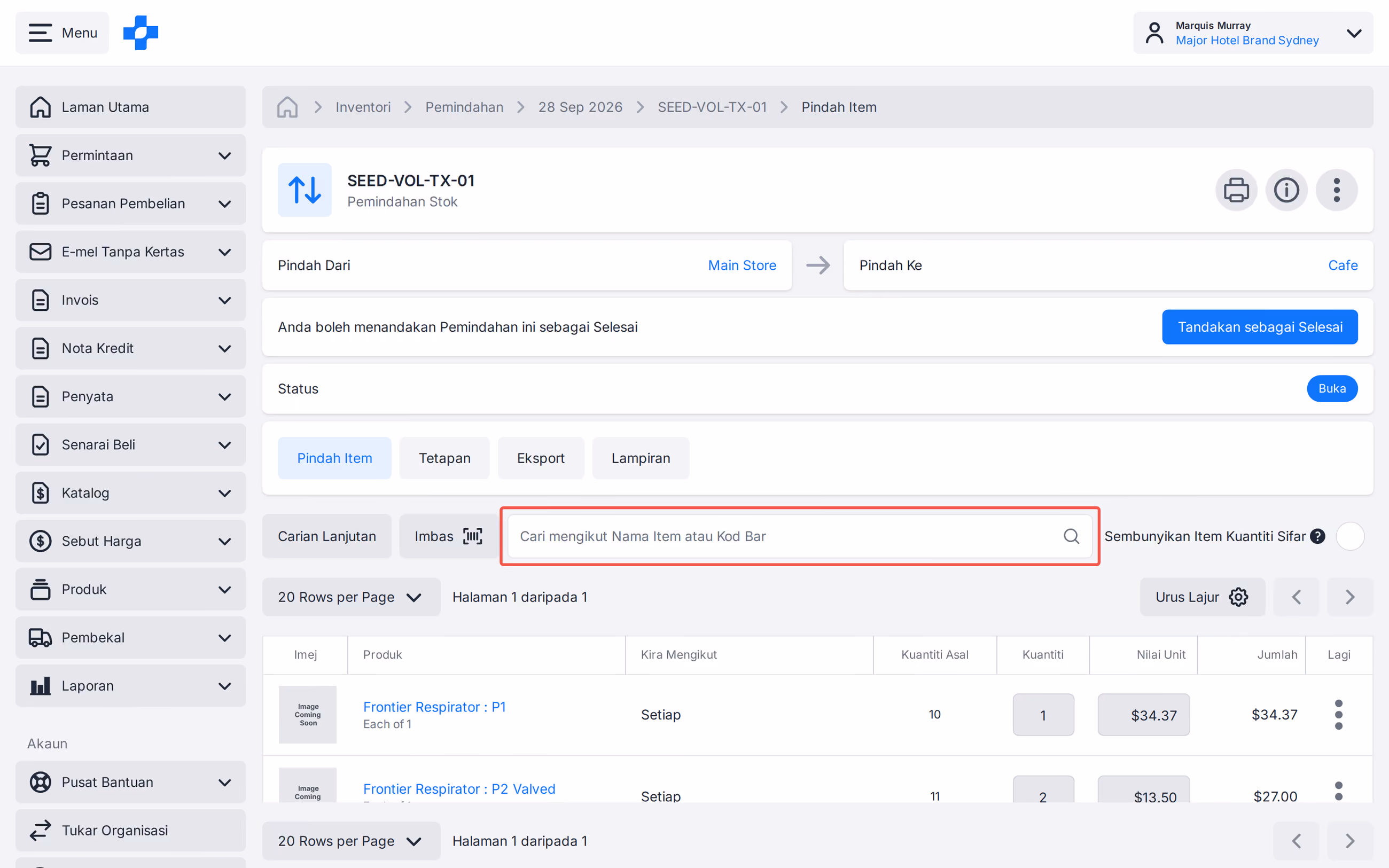
Task: Open the Frontier Respirator : P1 link
Action: (434, 707)
